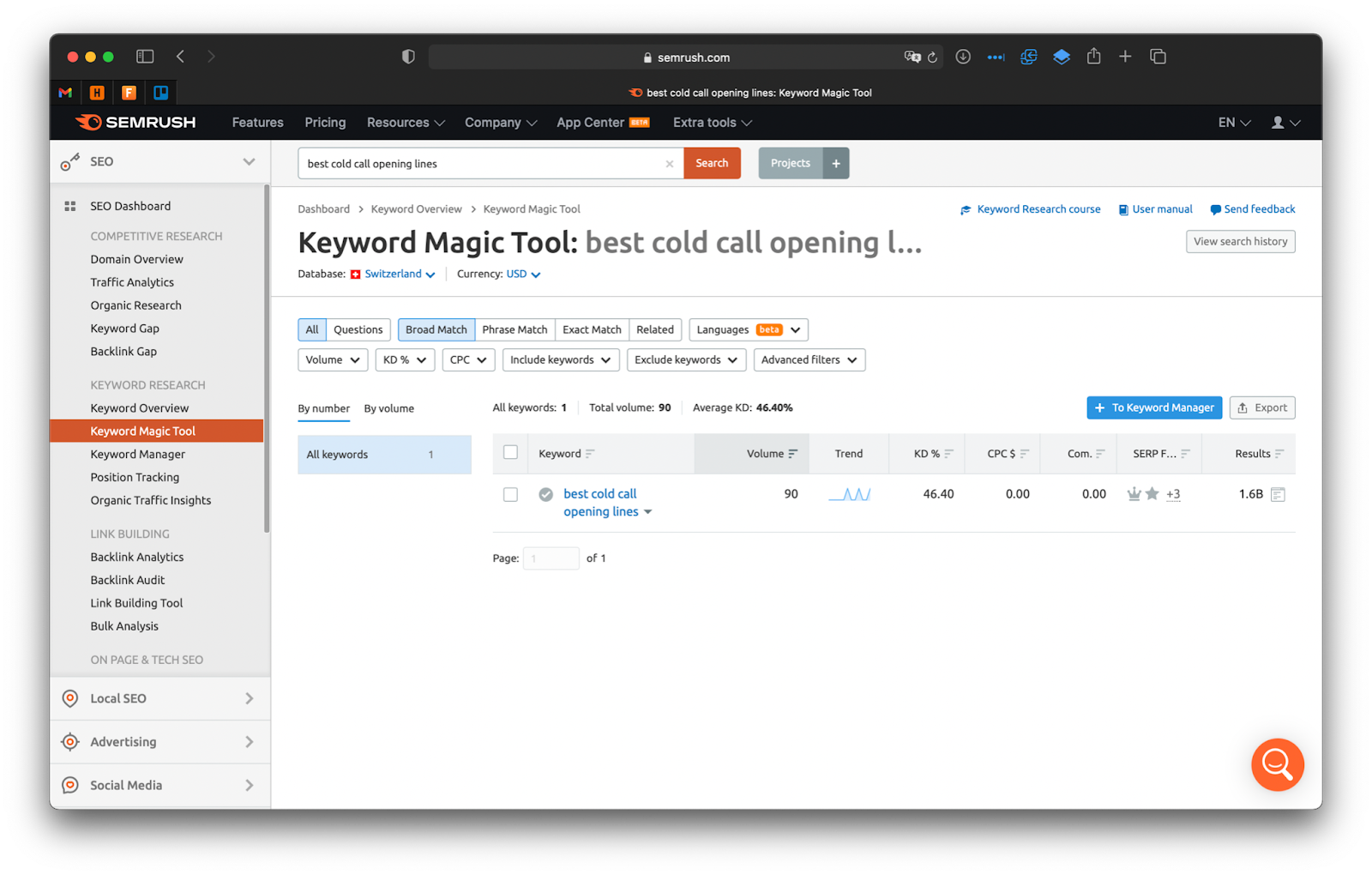Click View search history button
Viewport: 1372px width, 875px height.
[x=1240, y=242]
